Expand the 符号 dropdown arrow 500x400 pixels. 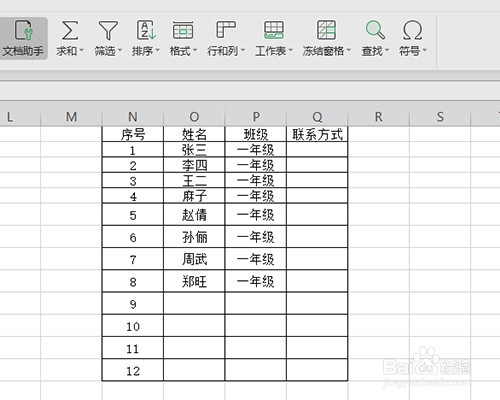click(x=424, y=51)
